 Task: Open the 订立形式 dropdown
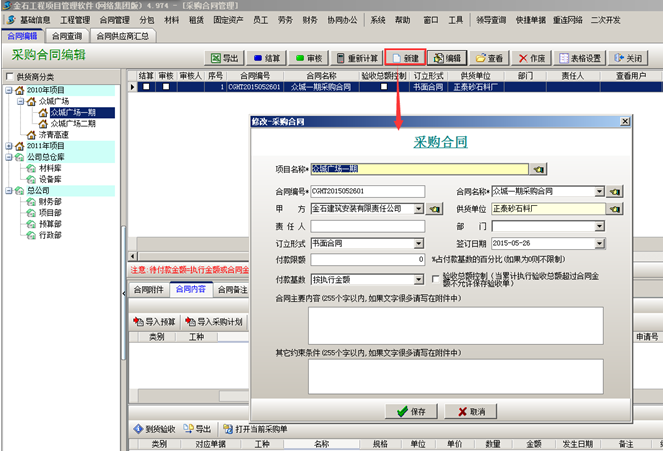coord(419,243)
